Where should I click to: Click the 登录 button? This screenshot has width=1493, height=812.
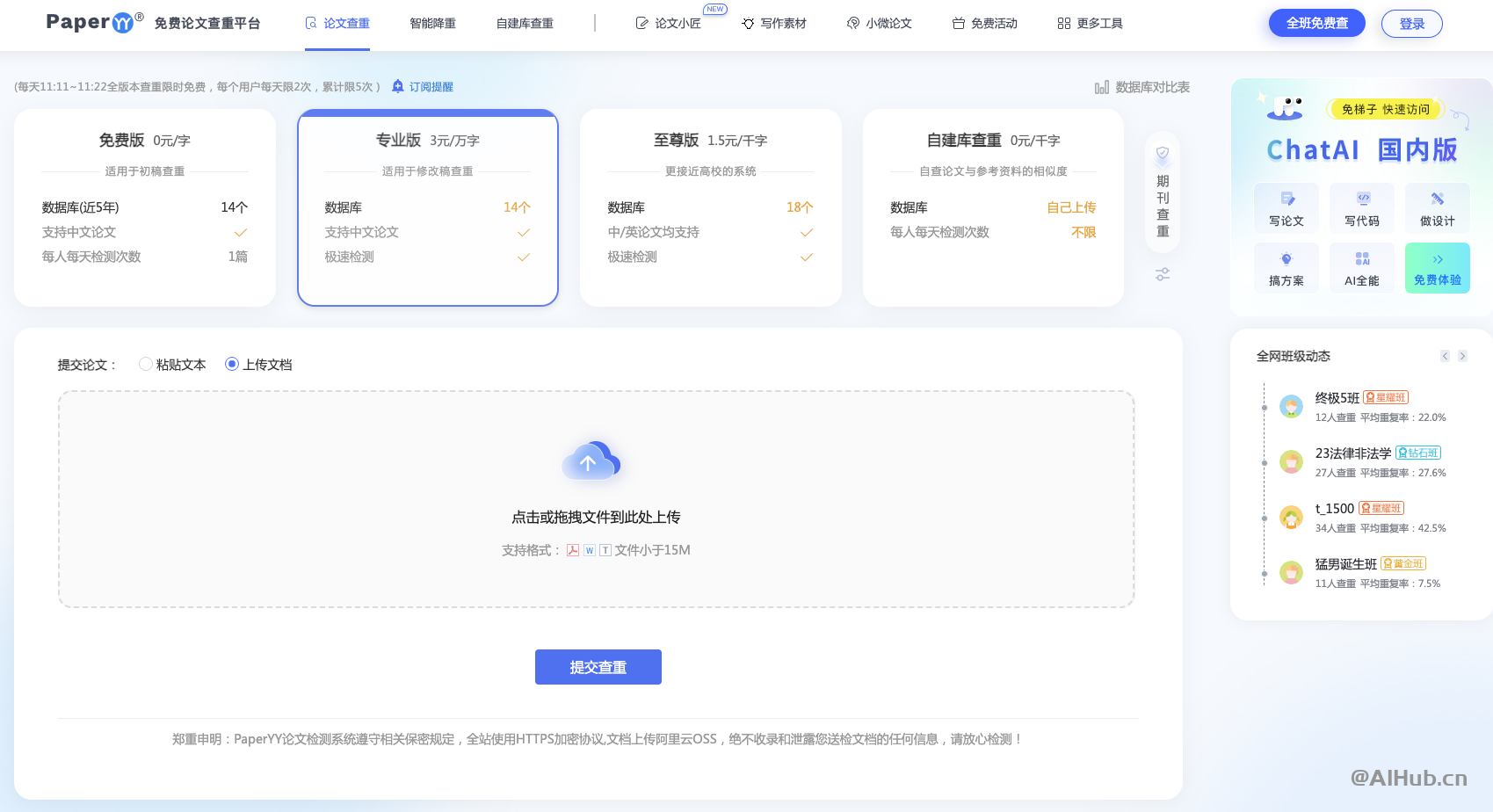1412,24
